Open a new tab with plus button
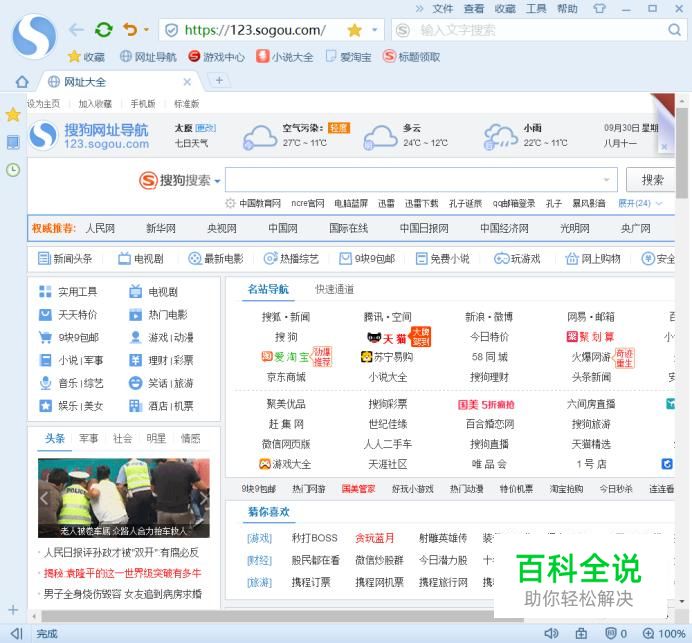Screen dimensions: 692x643 (219, 81)
